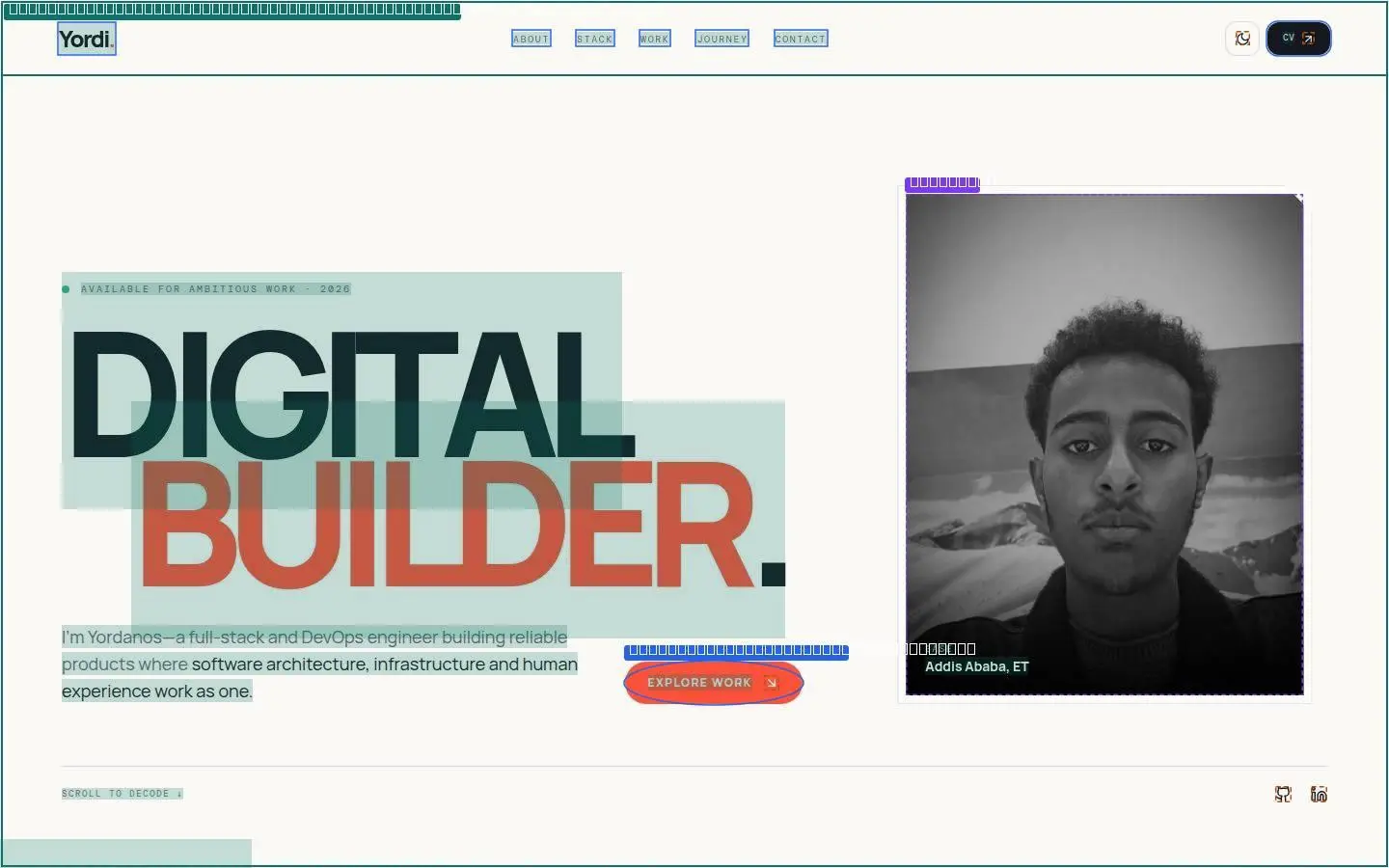Open the LinkedIn profile icon
Image resolution: width=1389 pixels, height=868 pixels.
[1319, 794]
